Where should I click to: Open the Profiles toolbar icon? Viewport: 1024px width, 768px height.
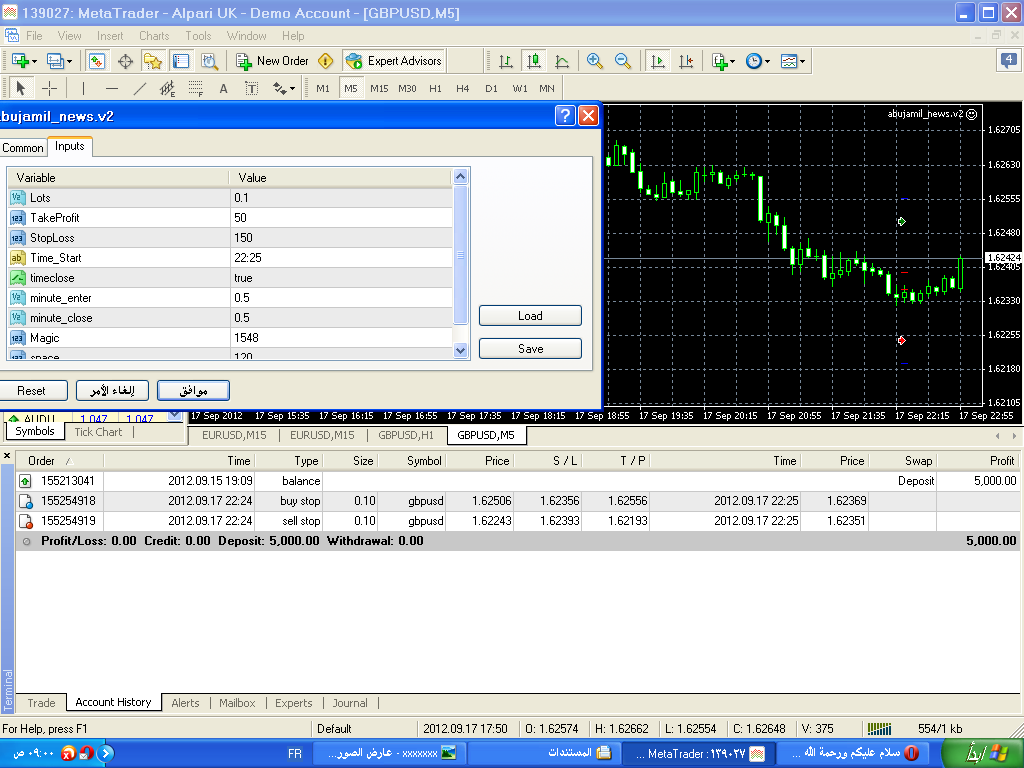[59, 61]
